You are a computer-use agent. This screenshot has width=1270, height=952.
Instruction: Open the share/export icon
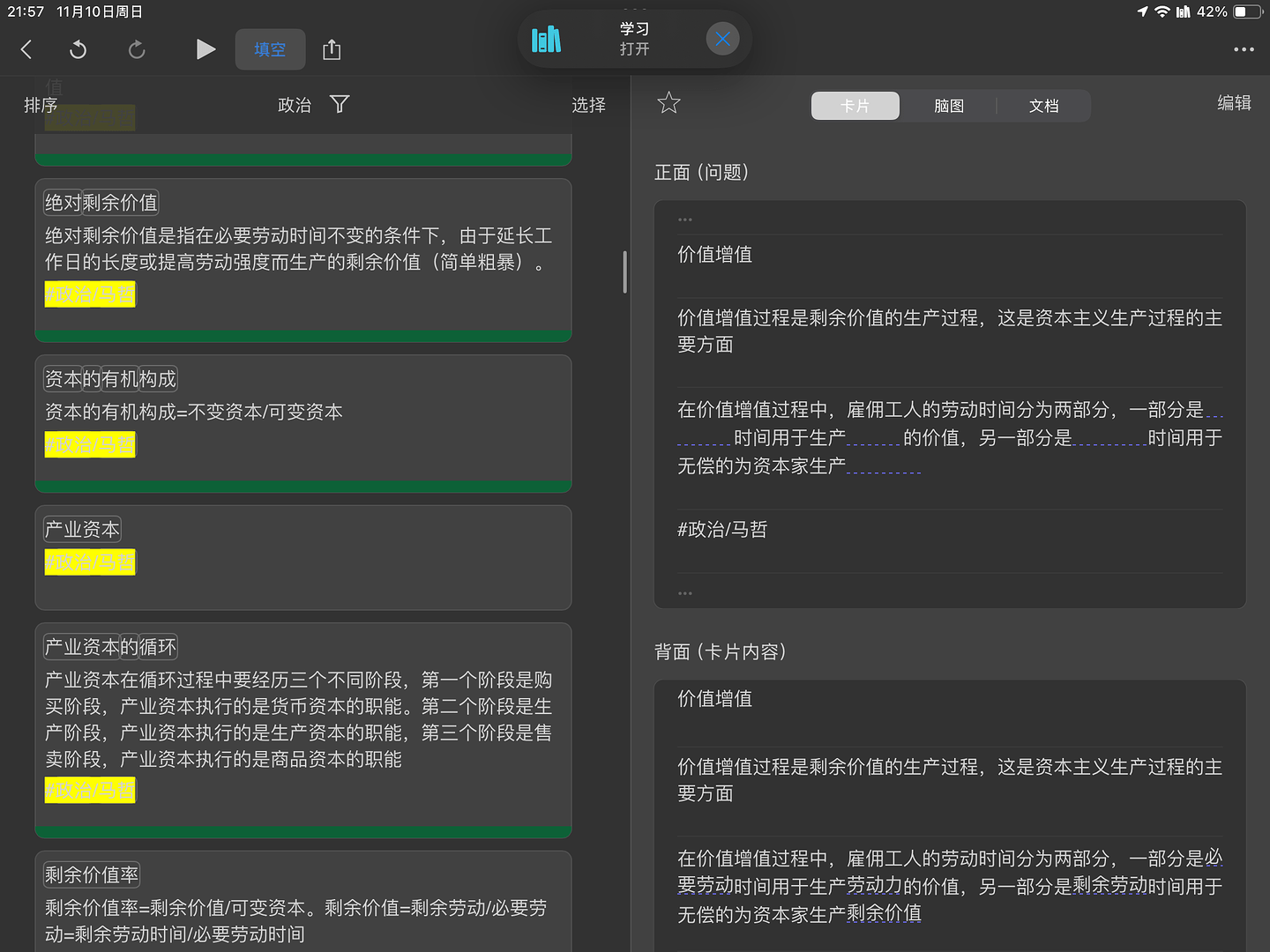pyautogui.click(x=332, y=49)
